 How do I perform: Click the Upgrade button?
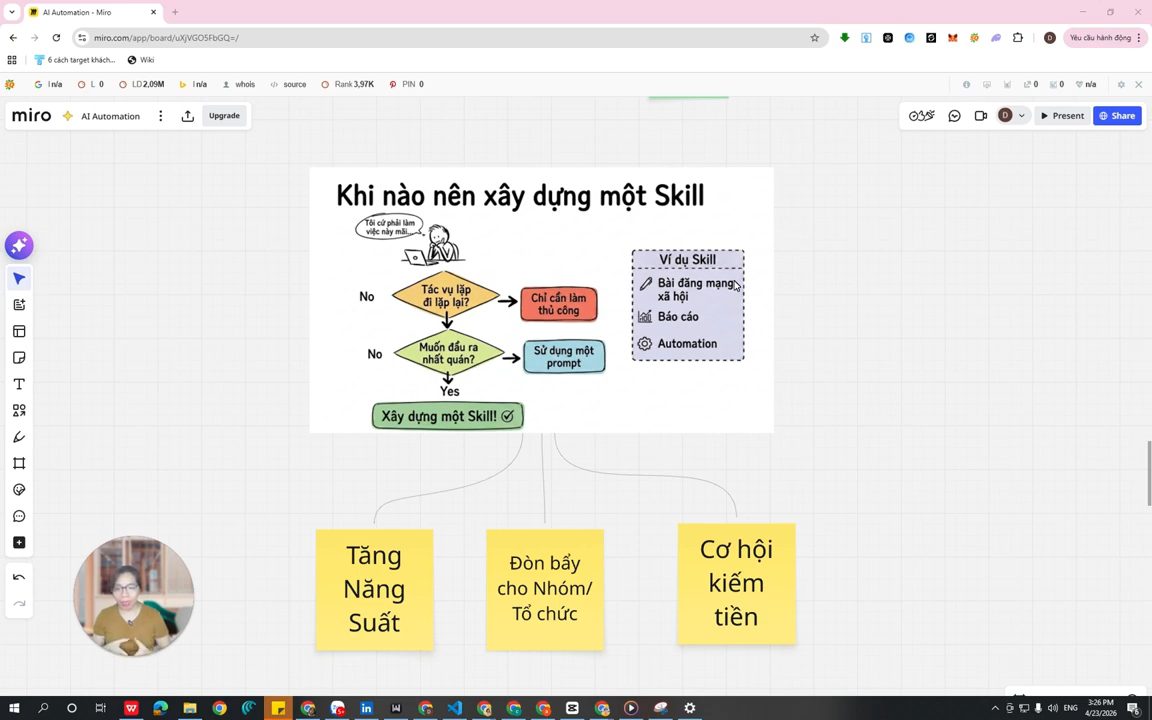(x=224, y=116)
